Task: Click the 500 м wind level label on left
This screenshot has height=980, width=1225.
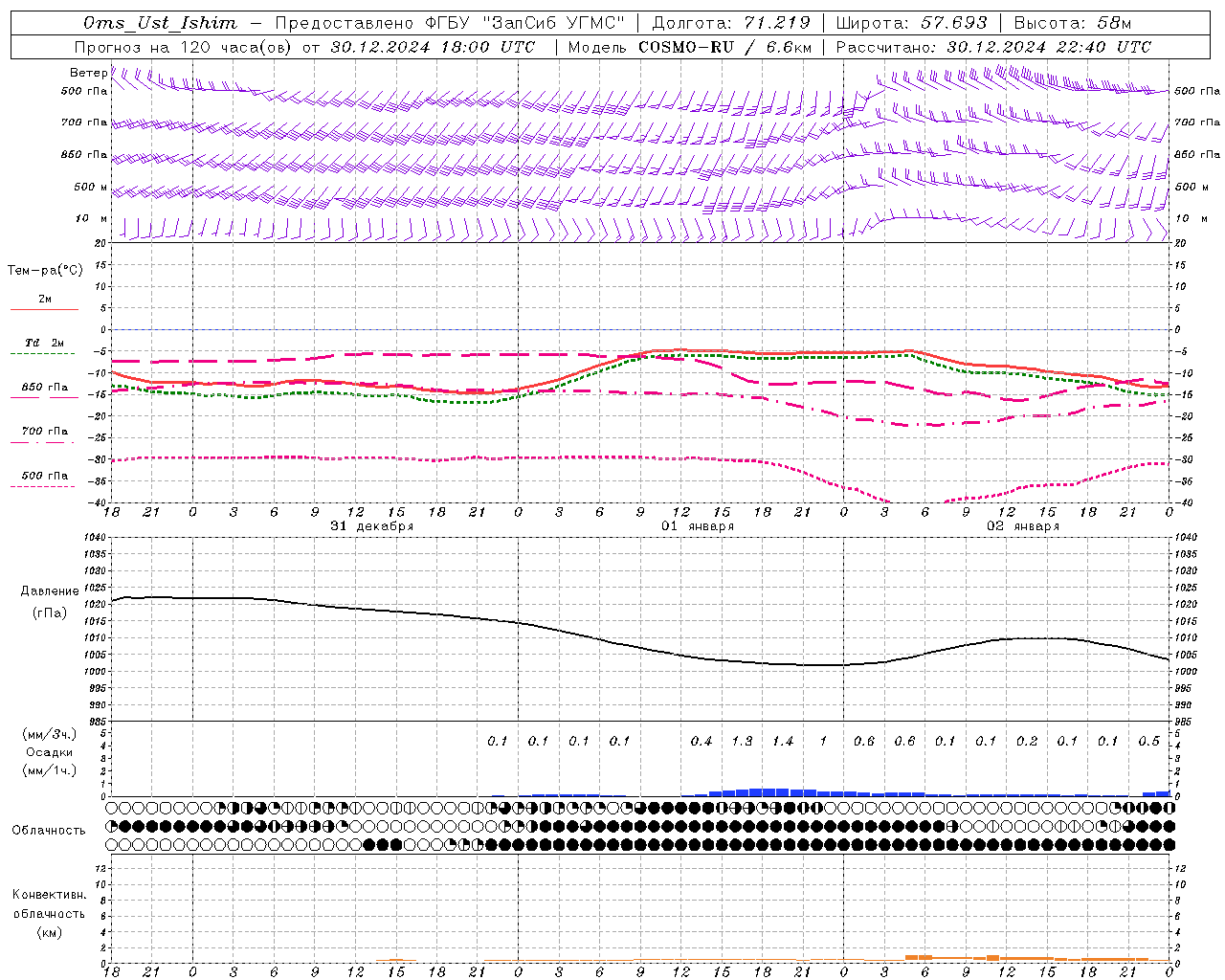Action: [91, 187]
